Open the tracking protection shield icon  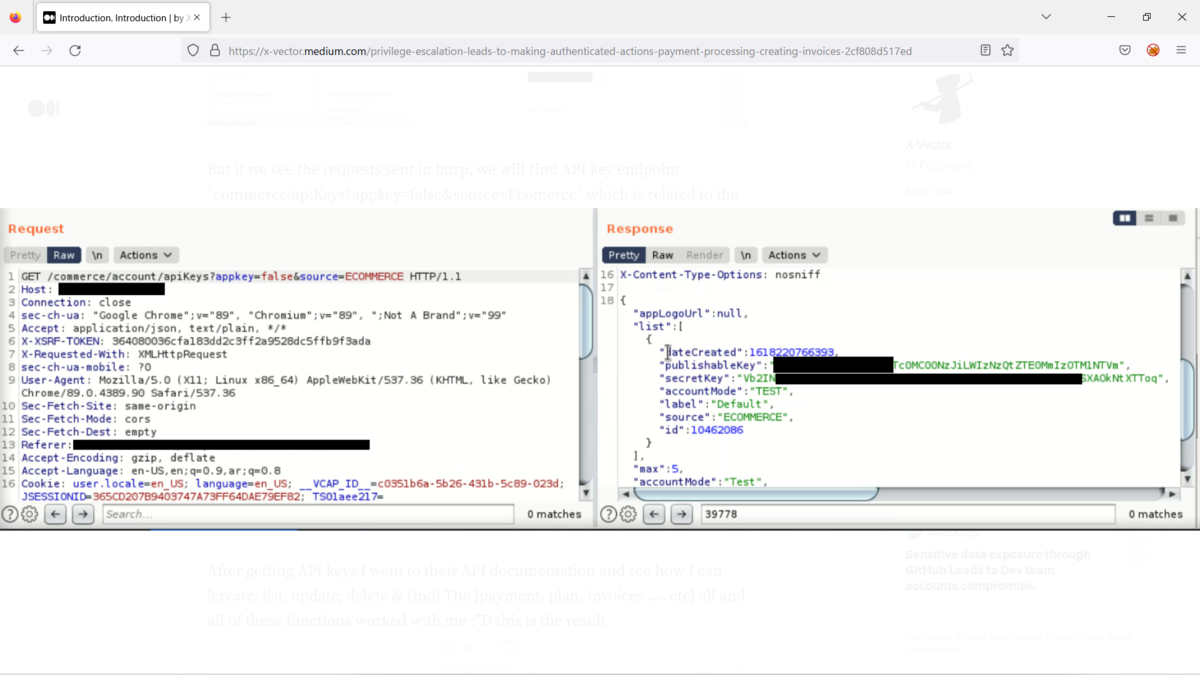(193, 50)
